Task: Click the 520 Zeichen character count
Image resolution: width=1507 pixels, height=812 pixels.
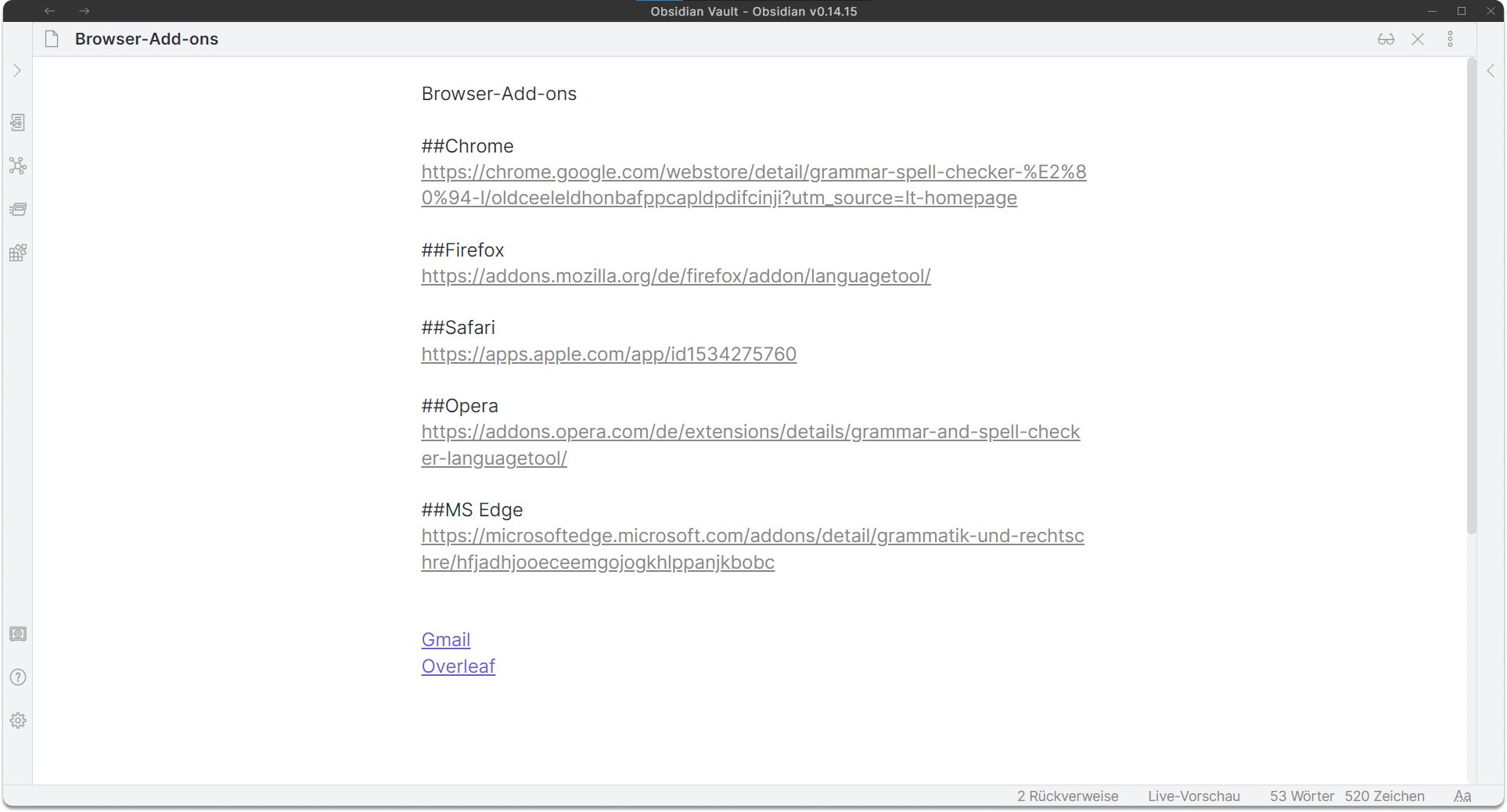Action: 1384,796
